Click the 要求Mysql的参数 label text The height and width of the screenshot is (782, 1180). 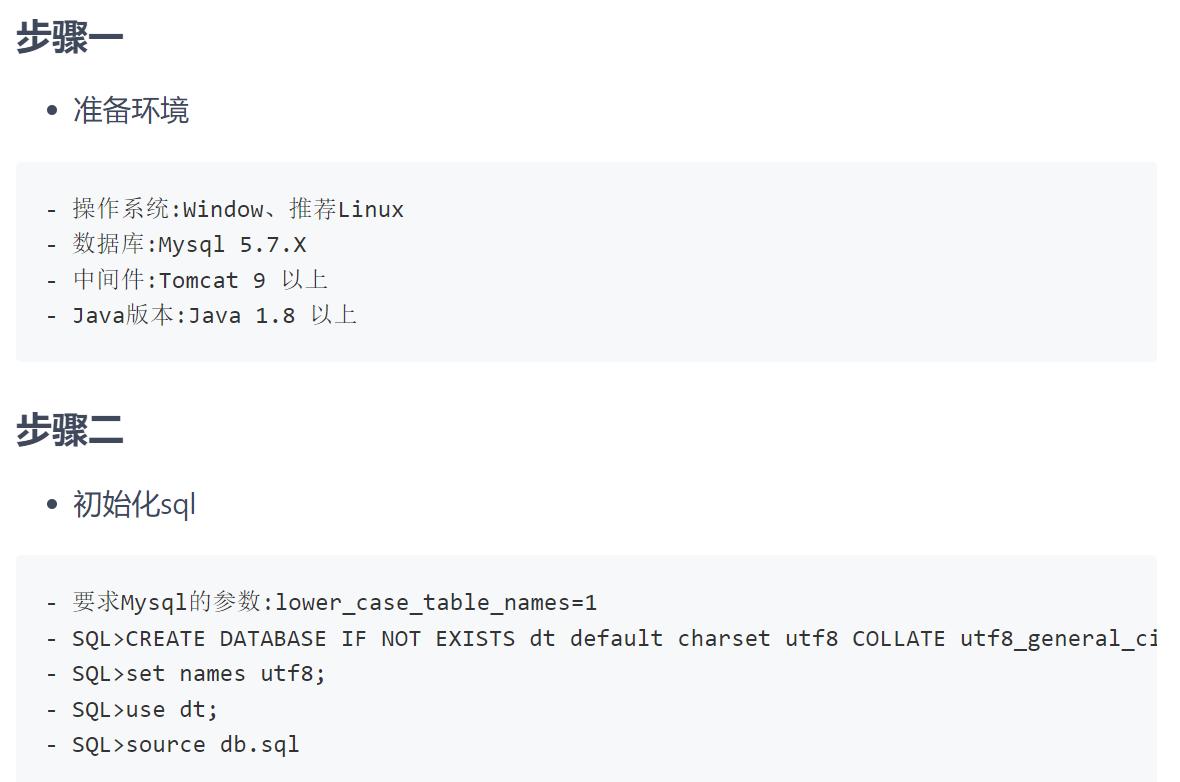pos(166,603)
